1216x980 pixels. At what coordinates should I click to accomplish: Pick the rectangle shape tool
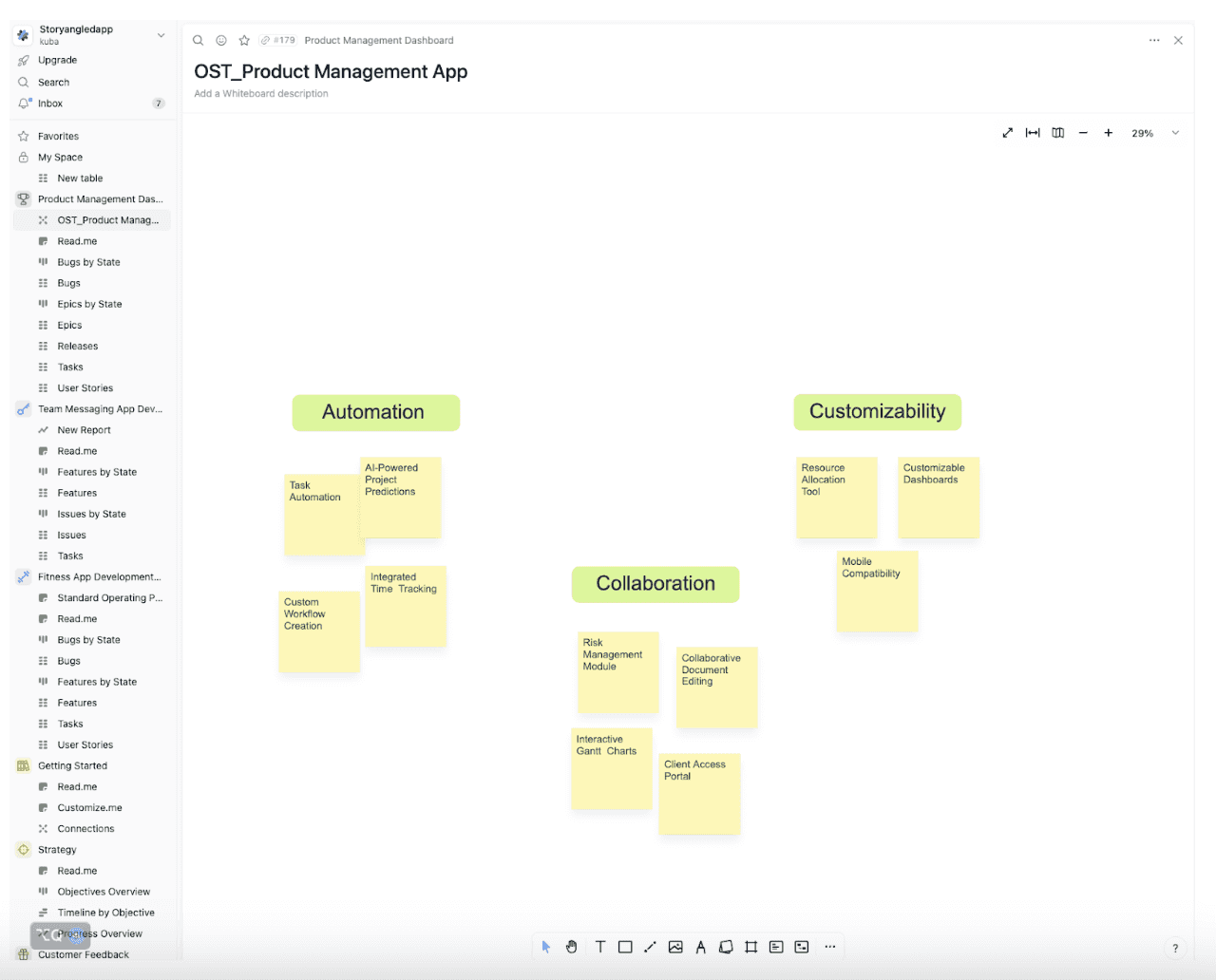625,947
